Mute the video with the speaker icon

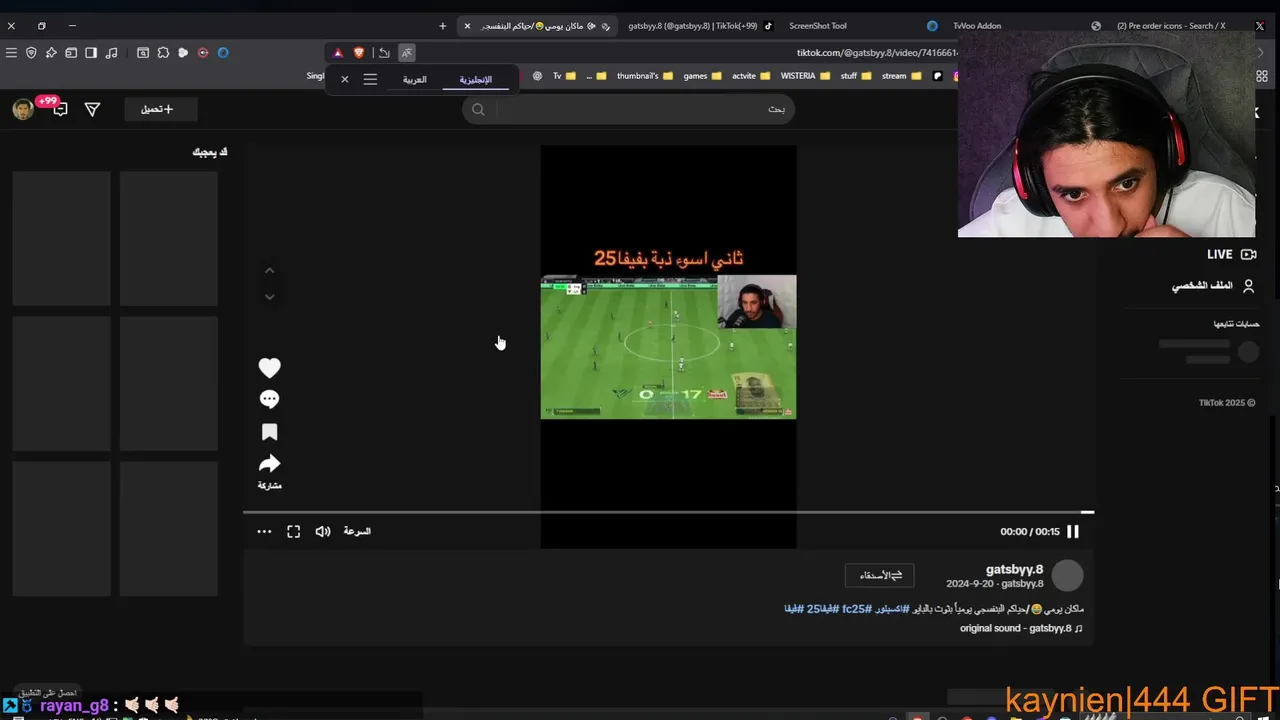pyautogui.click(x=323, y=532)
